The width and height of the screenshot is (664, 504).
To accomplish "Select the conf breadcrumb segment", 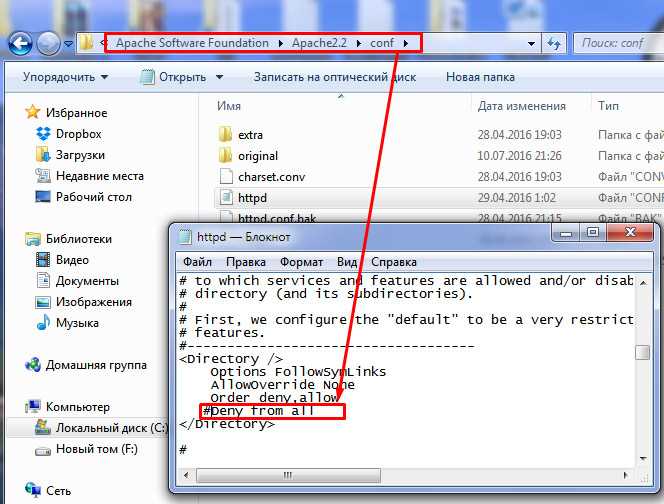I will [x=382, y=43].
